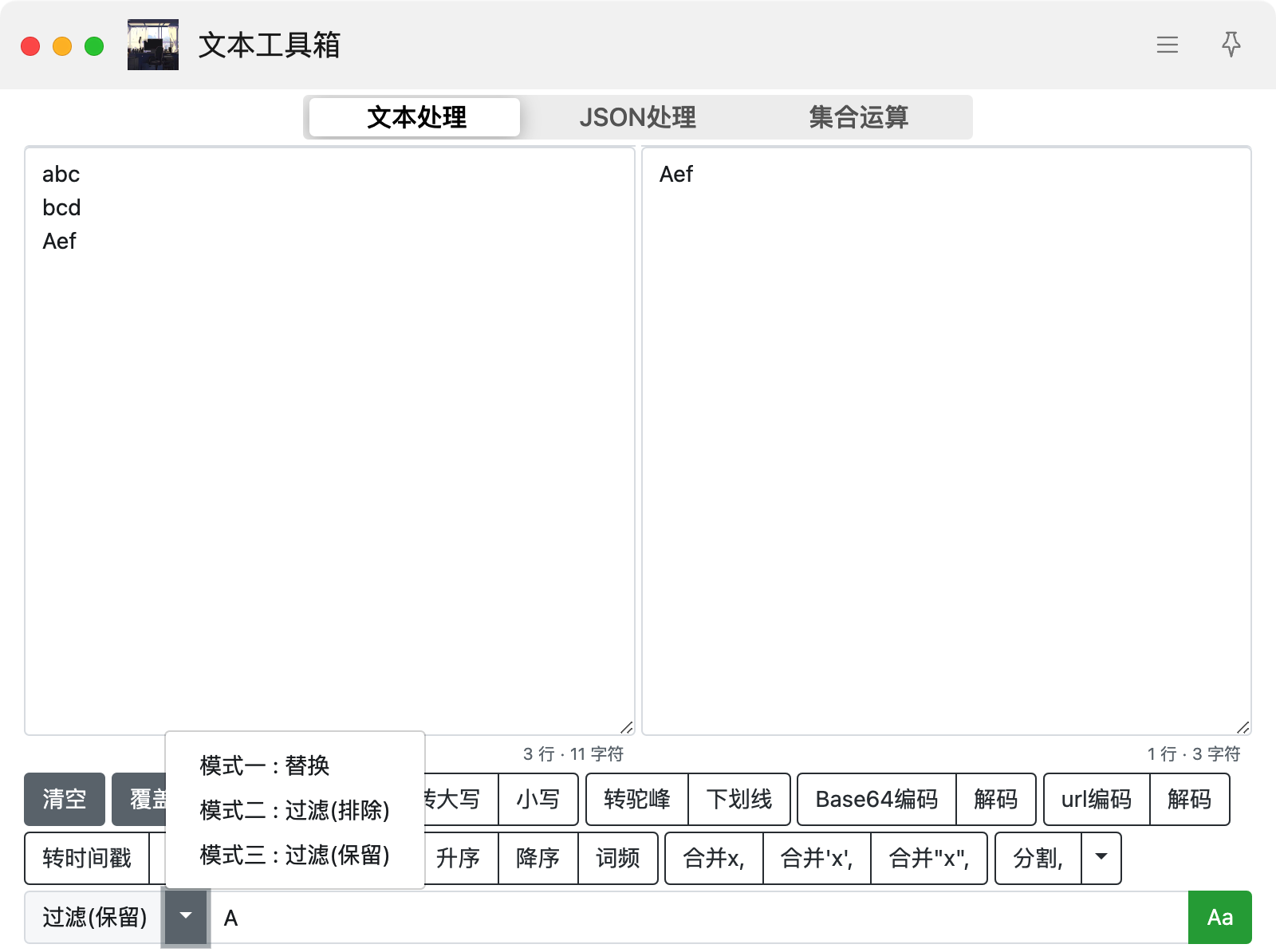Collapse the filter mode dropdown arrow
The height and width of the screenshot is (952, 1276).
point(186,917)
